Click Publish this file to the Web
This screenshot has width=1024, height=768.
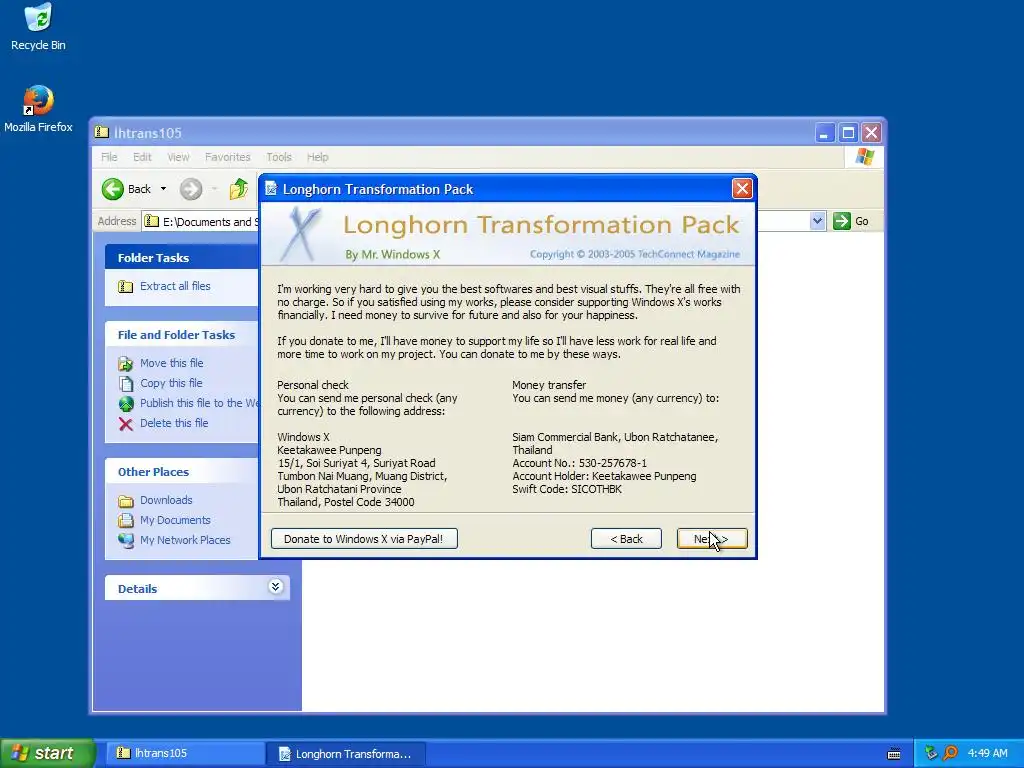(199, 403)
